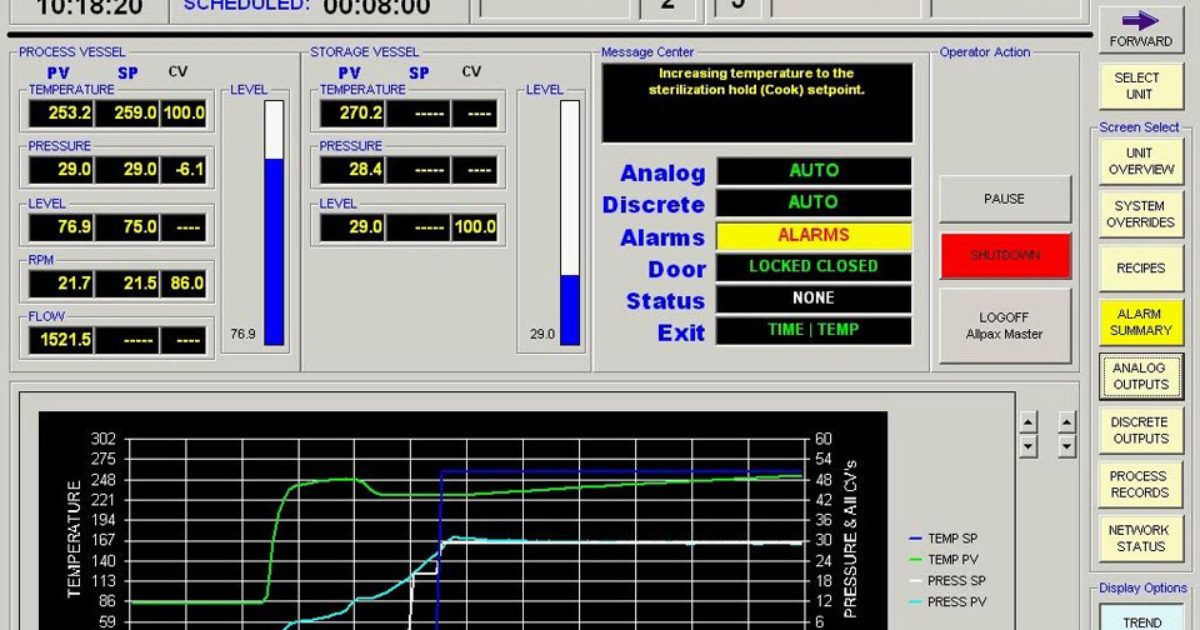
Task: View the DISCRETE OUTPUTS screen
Action: [1140, 430]
